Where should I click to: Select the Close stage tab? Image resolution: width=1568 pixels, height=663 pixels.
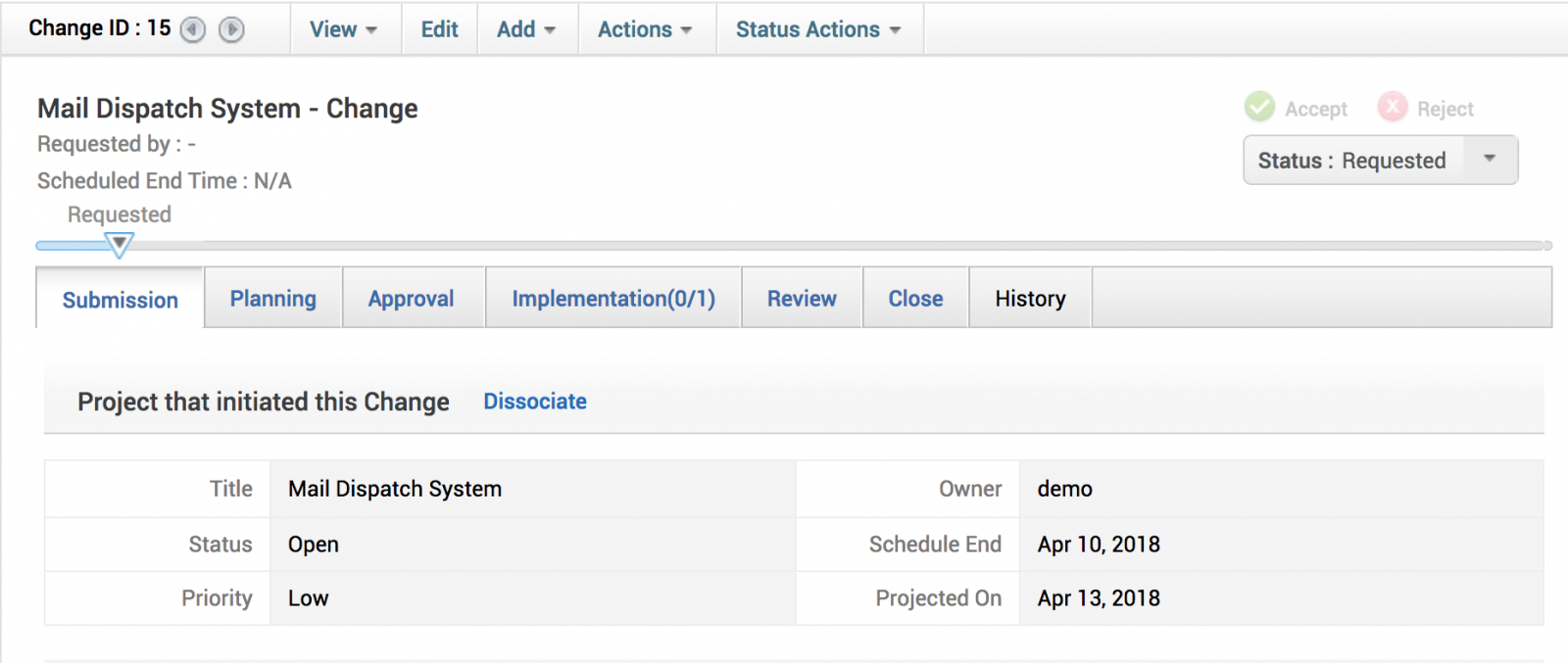[x=916, y=299]
